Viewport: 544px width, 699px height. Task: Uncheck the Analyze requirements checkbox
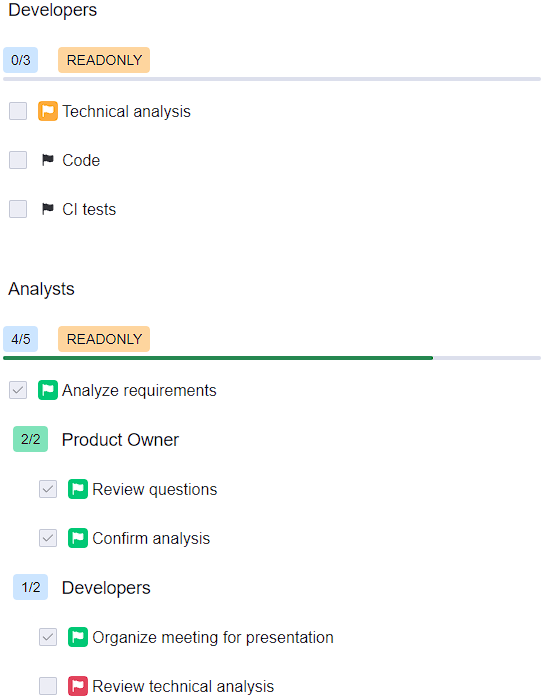tap(18, 390)
